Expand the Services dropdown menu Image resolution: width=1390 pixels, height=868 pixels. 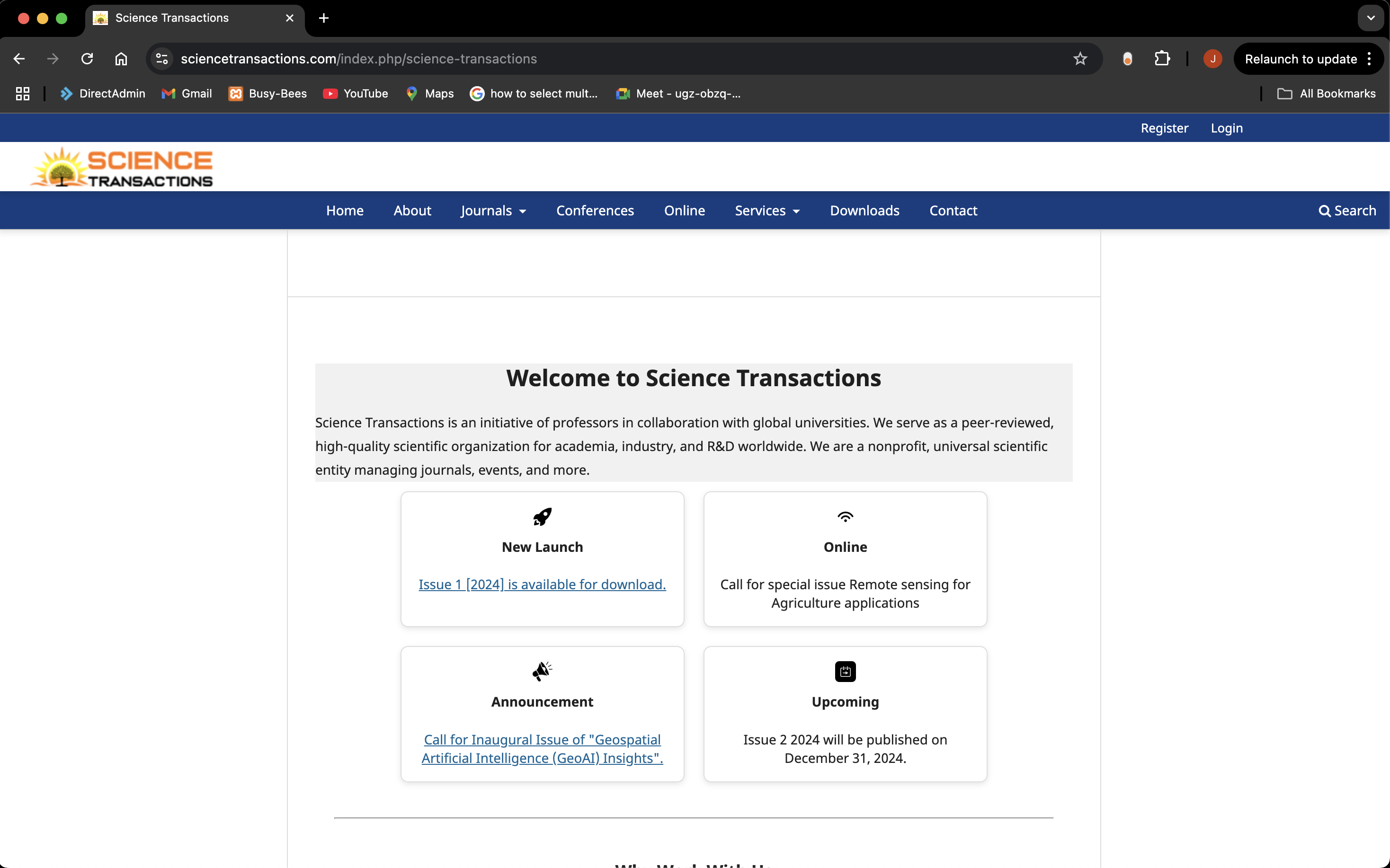click(767, 211)
